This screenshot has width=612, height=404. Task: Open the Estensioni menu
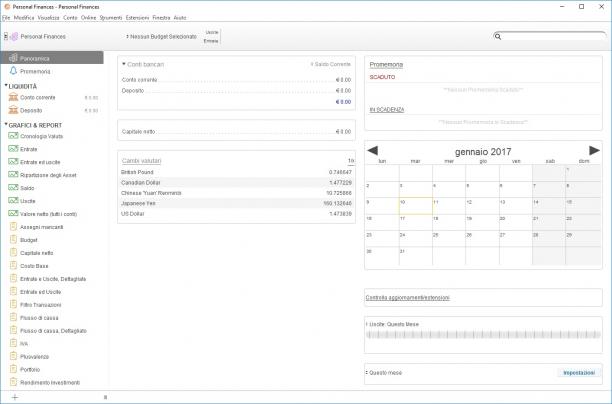point(137,18)
